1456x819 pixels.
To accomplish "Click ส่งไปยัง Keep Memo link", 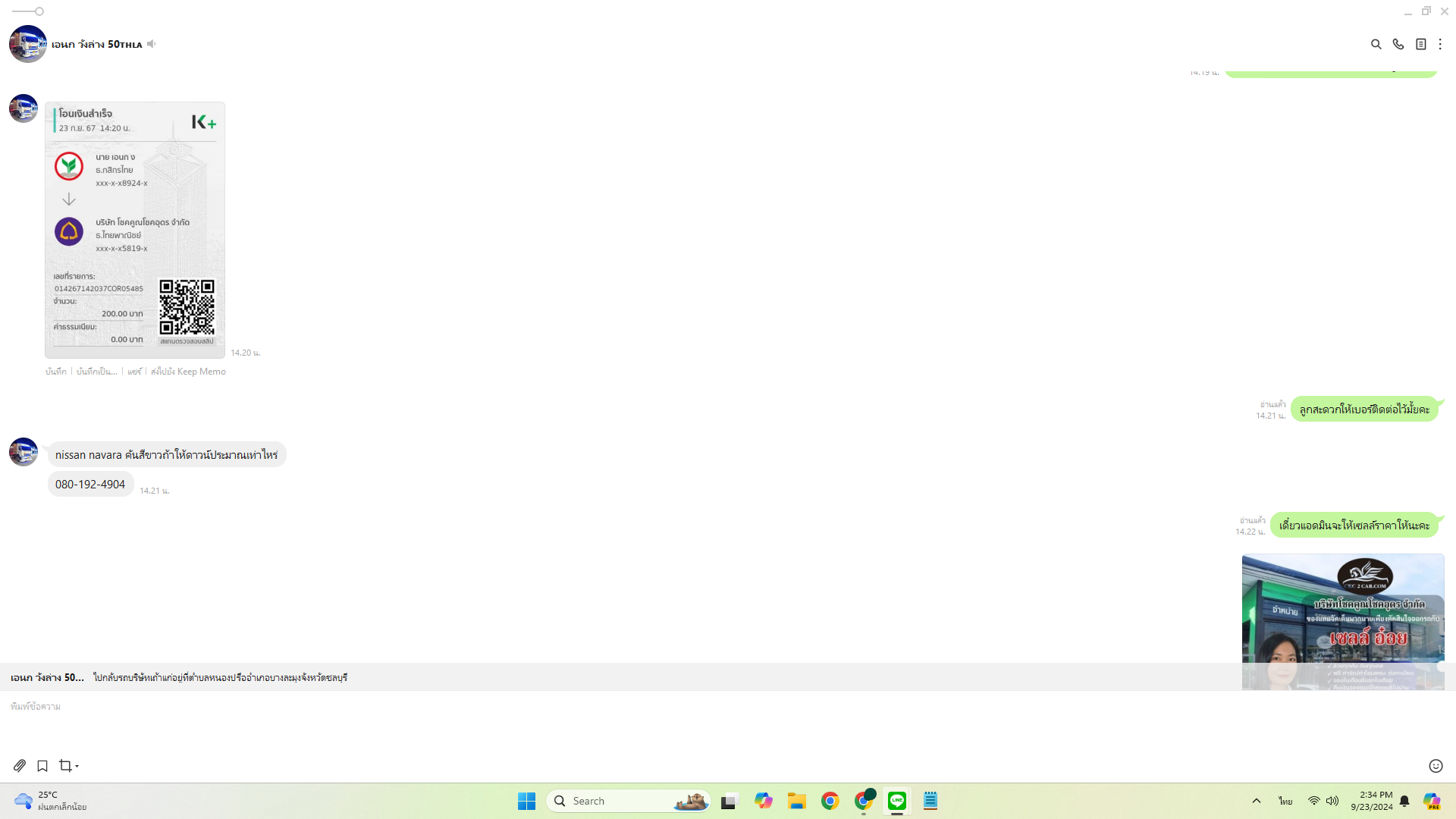I will click(188, 372).
